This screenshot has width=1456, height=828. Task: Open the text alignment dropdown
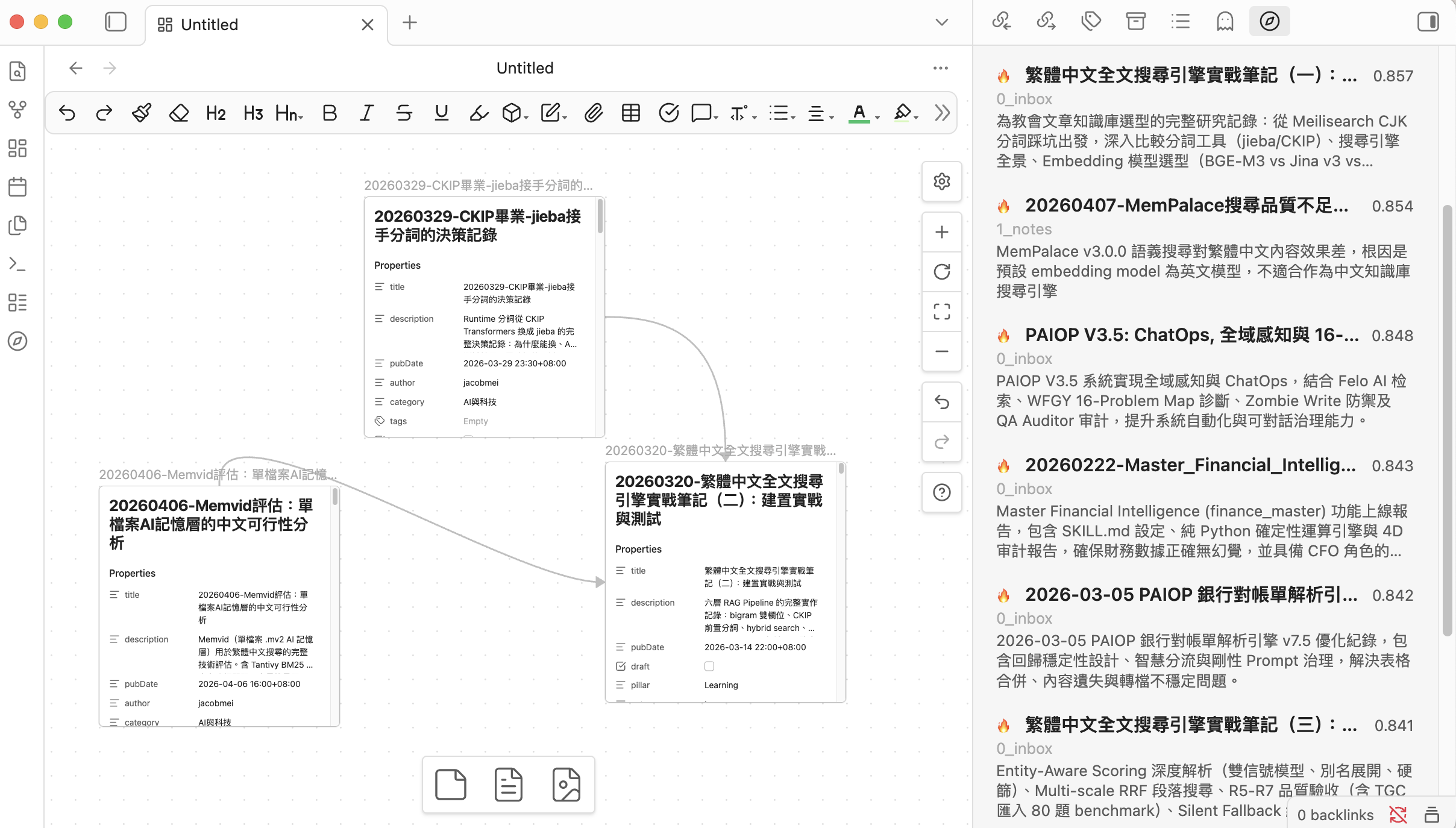[x=820, y=113]
